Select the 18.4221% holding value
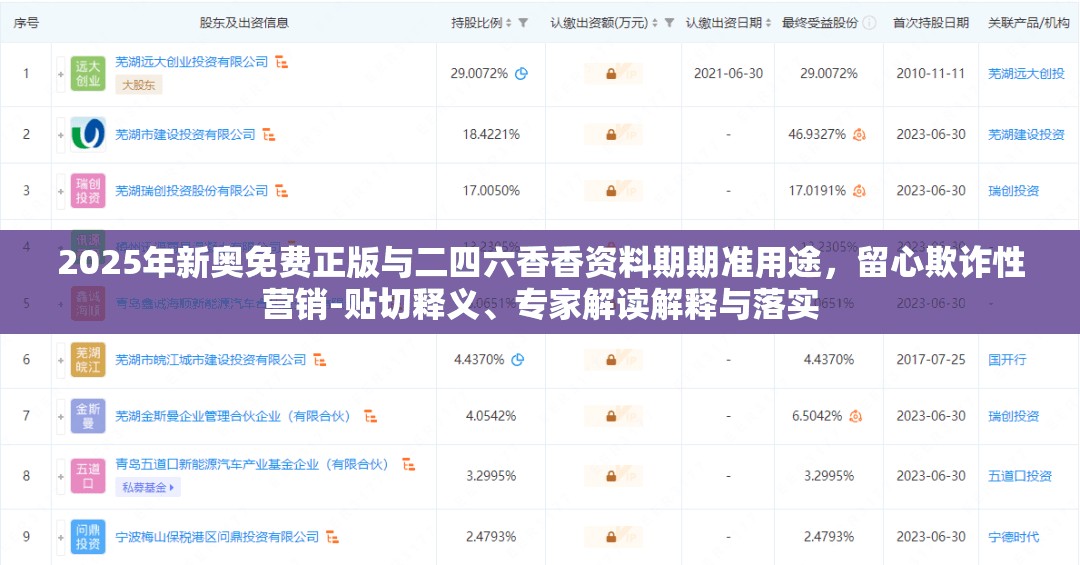Image resolution: width=1080 pixels, height=565 pixels. [x=491, y=134]
